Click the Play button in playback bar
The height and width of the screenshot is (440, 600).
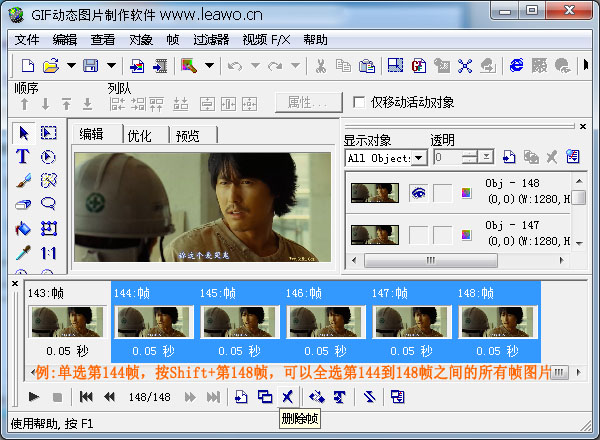[x=34, y=397]
